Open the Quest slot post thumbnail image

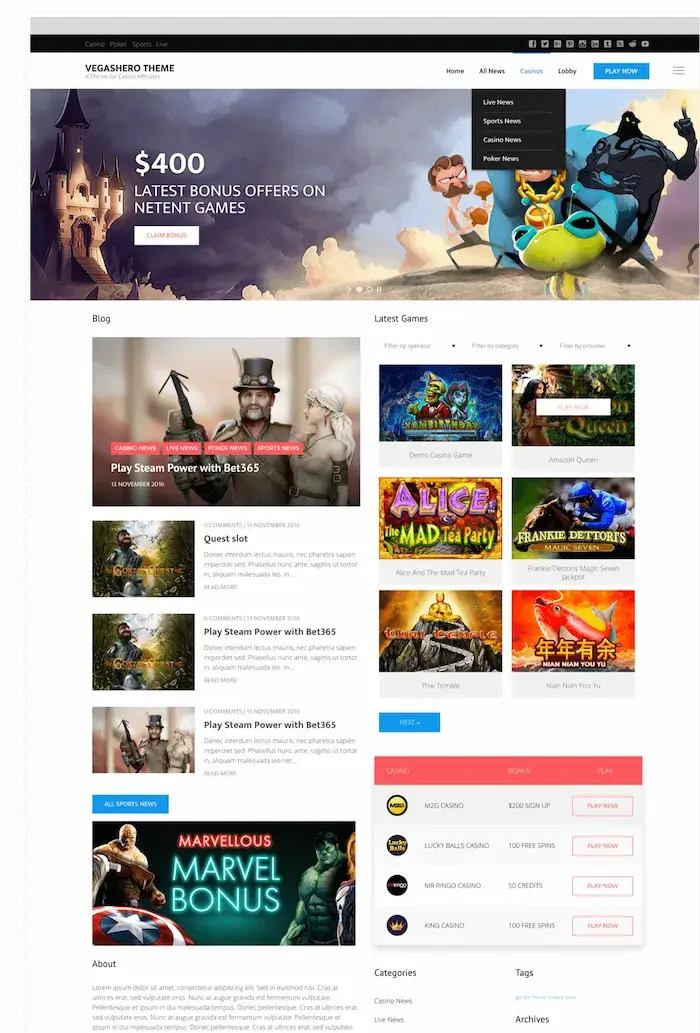(144, 559)
